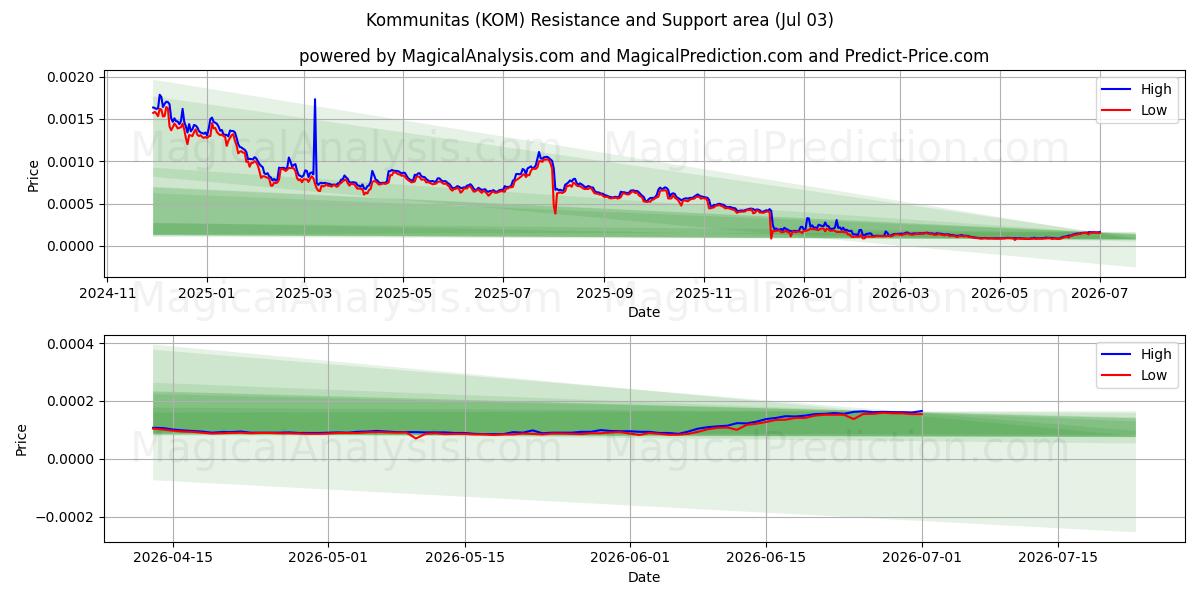Click the '2025-09' x-axis tick label
The image size is (1200, 600).
pos(604,293)
